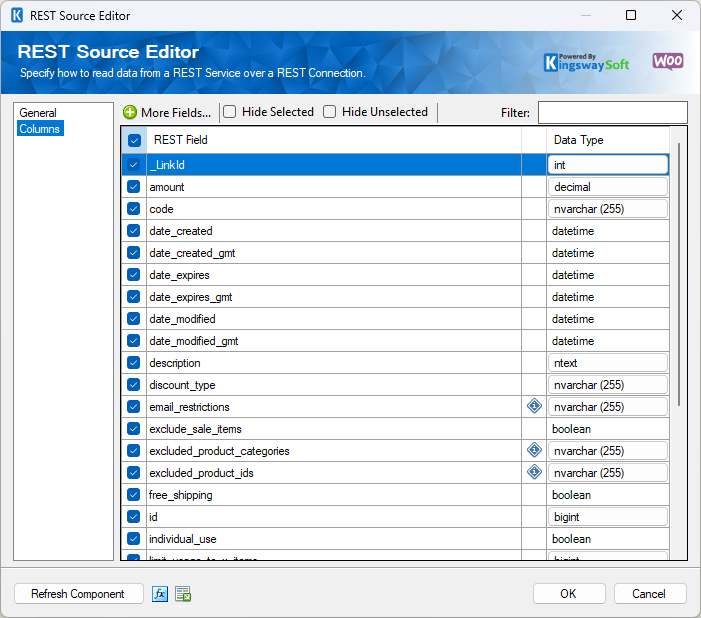The height and width of the screenshot is (618, 701).
Task: Uncheck the individual_use field checkbox
Action: click(133, 538)
